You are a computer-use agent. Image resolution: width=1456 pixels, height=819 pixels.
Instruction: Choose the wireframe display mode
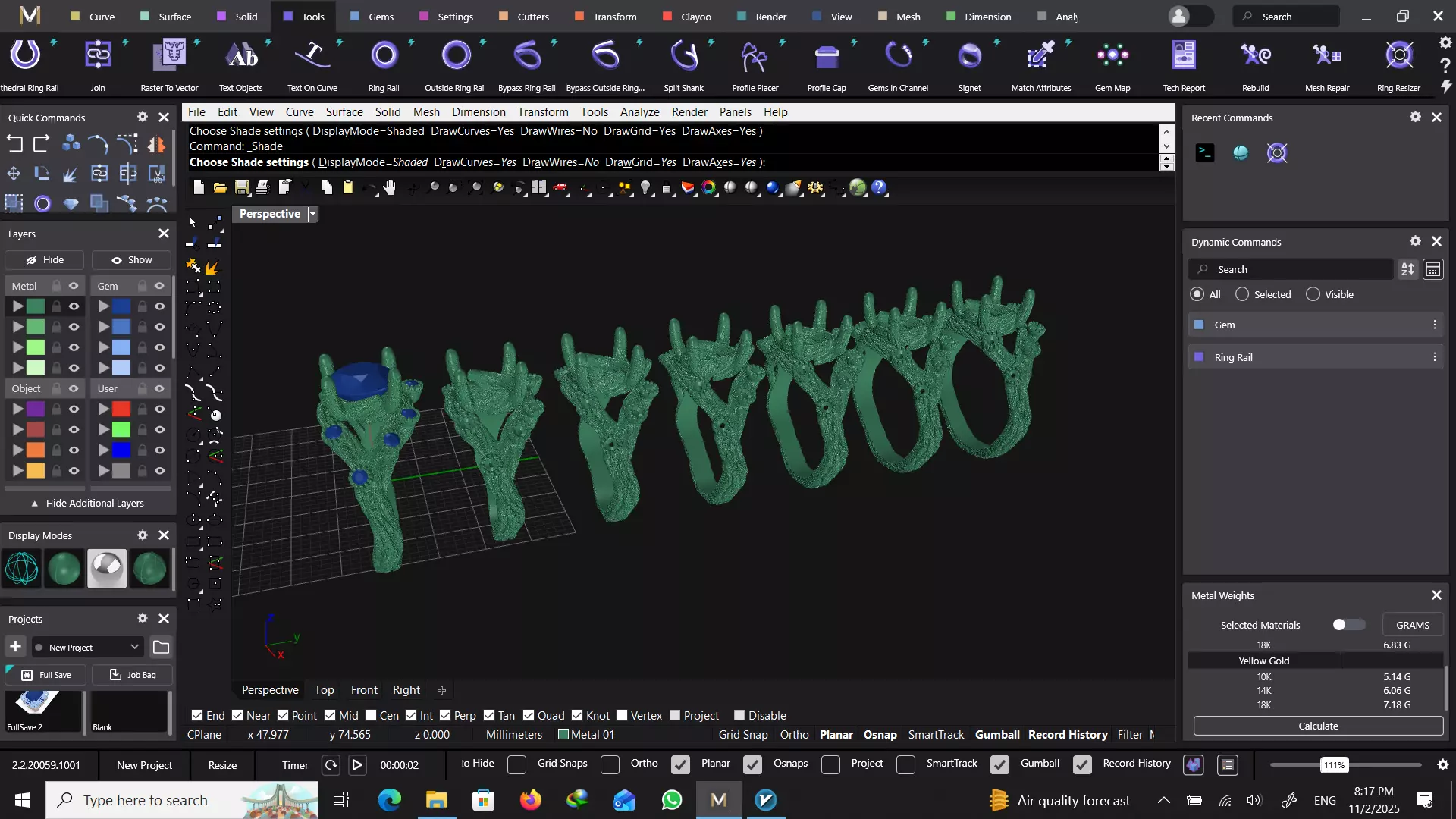pyautogui.click(x=21, y=569)
